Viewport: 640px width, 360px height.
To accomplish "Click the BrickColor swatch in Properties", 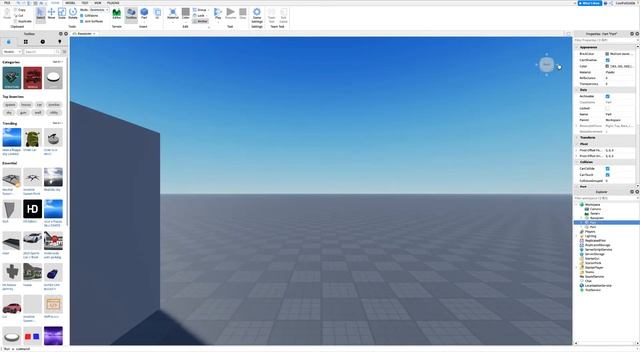I will click(x=607, y=54).
